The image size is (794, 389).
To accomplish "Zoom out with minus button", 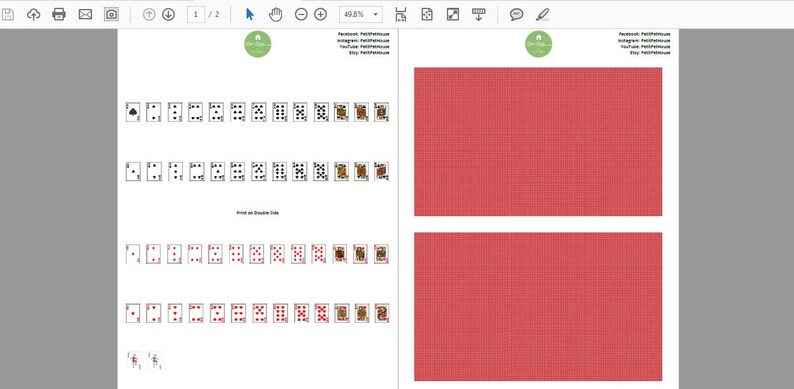I will (x=301, y=14).
